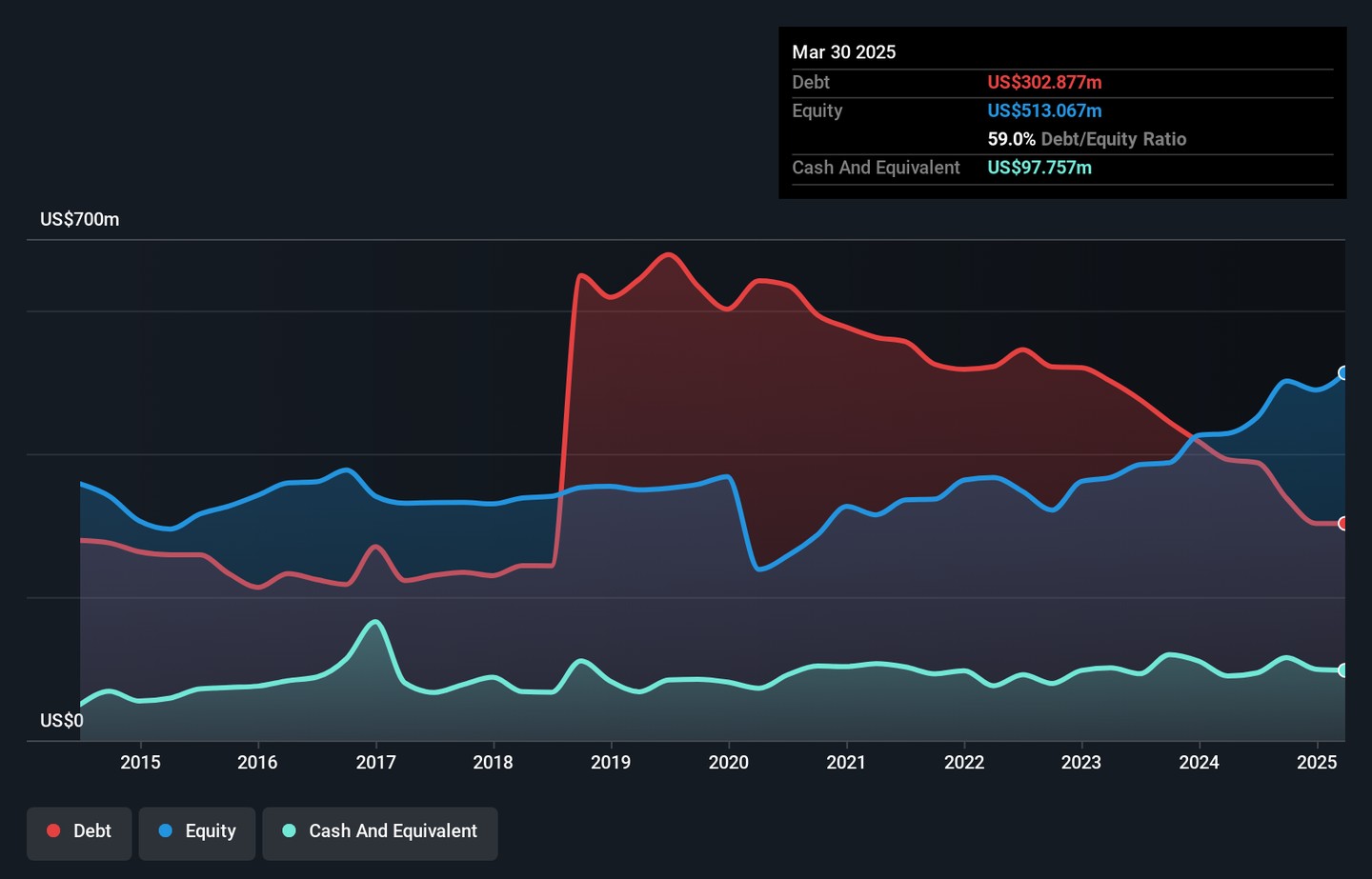This screenshot has width=1372, height=879.
Task: Click the red dot in the Debt legend
Action: 54,831
